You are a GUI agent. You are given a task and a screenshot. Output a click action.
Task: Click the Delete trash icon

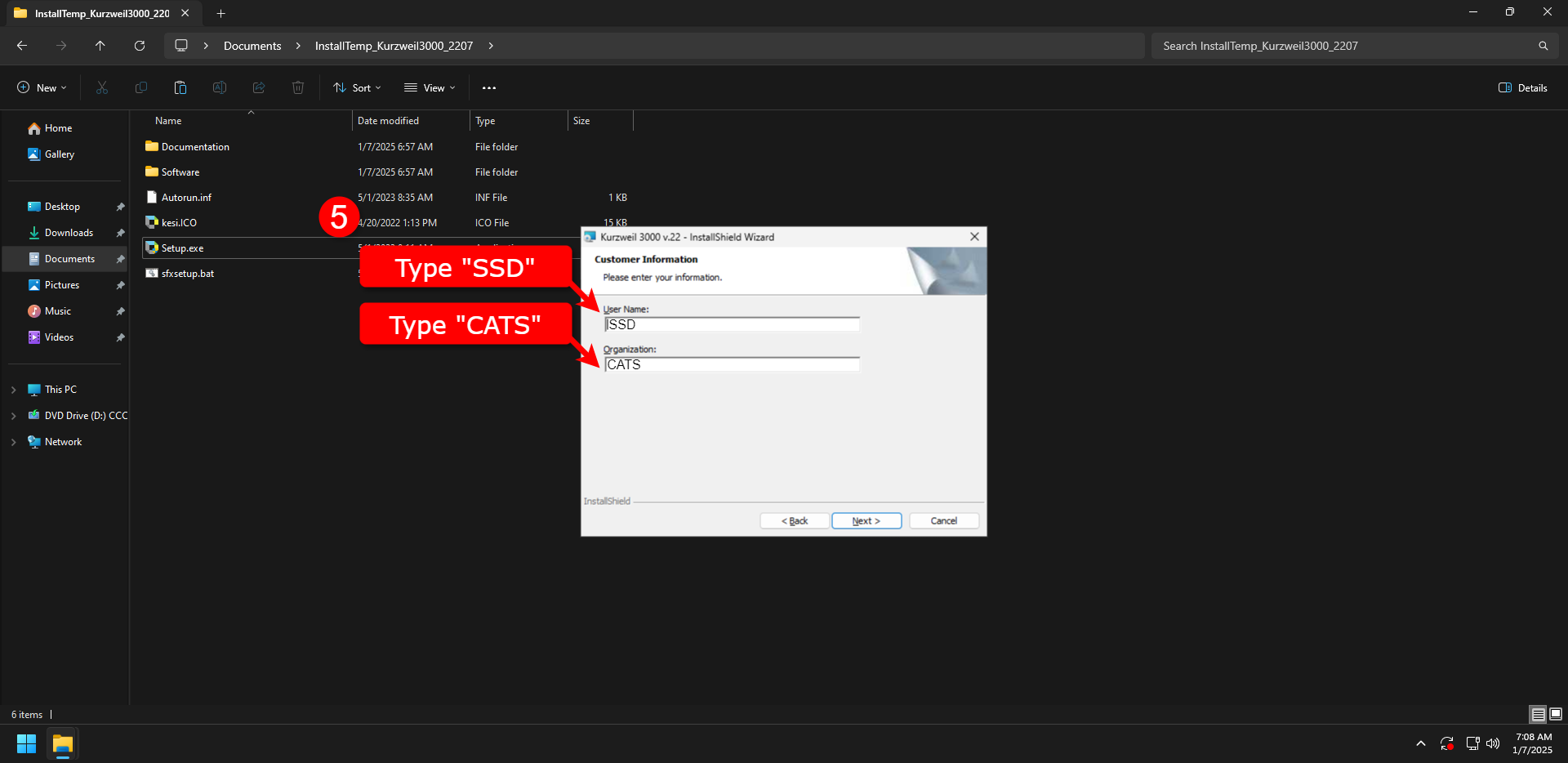298,87
